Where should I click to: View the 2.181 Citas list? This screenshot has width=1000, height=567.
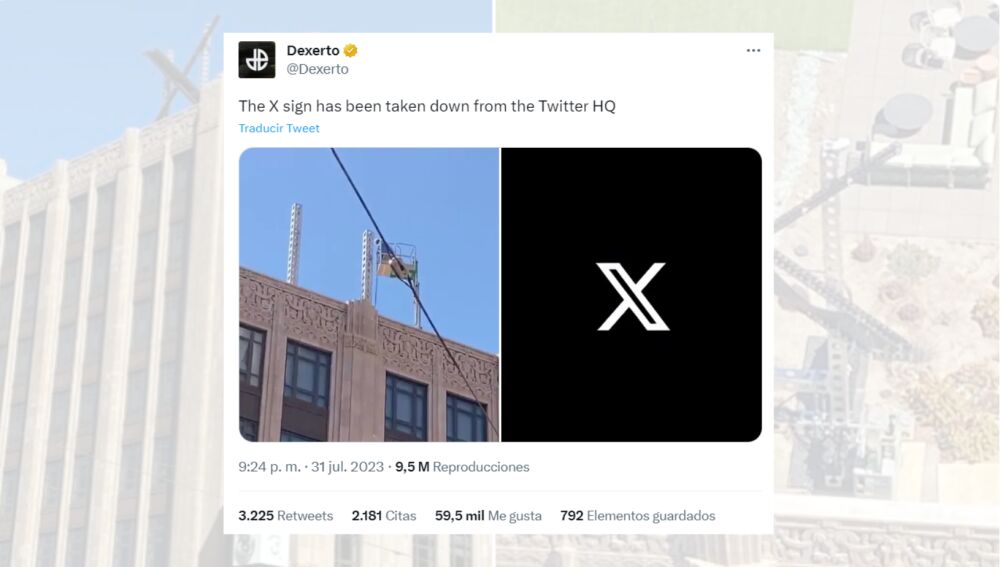click(x=384, y=515)
